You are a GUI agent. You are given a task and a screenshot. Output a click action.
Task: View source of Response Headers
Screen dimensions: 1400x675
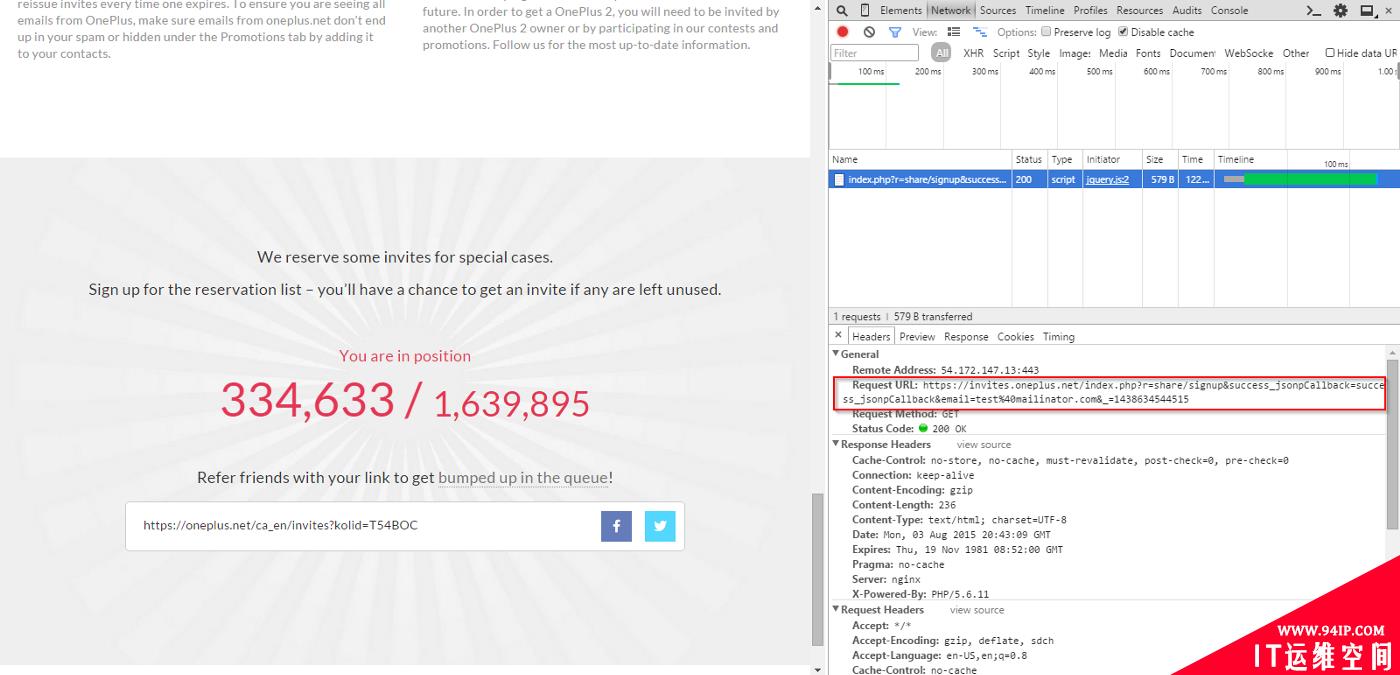(x=984, y=445)
